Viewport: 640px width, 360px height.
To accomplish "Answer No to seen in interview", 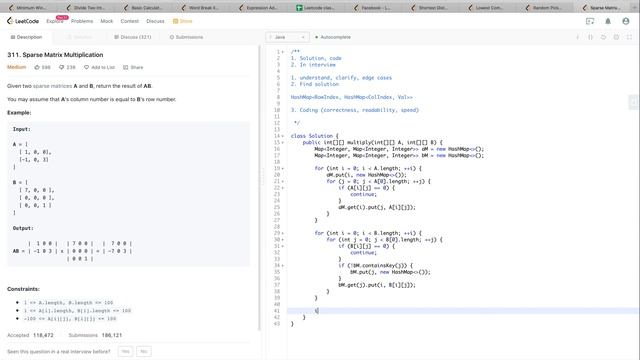I will (144, 351).
